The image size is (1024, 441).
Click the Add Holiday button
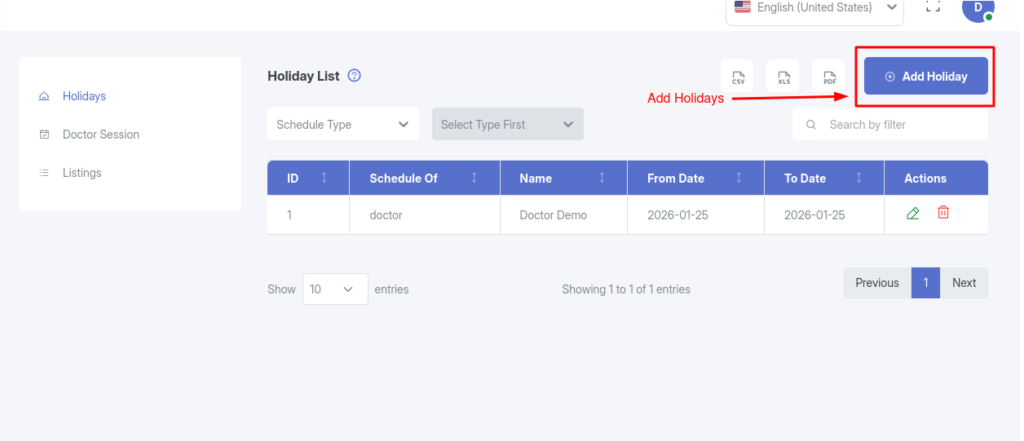tap(926, 76)
